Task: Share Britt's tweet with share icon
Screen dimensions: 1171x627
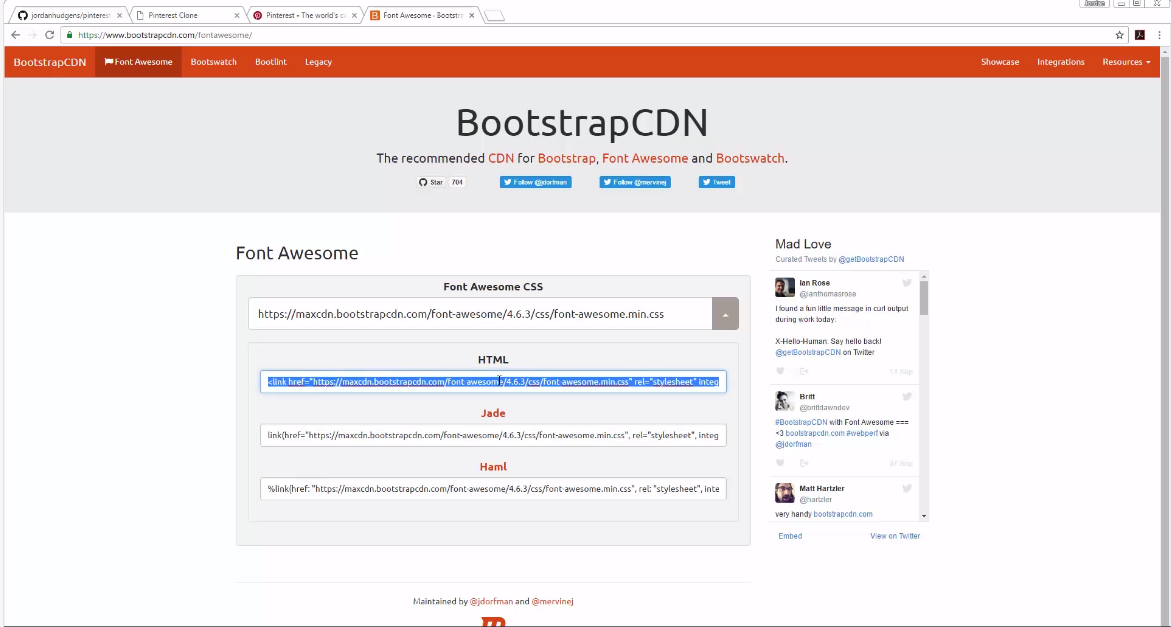Action: click(804, 463)
